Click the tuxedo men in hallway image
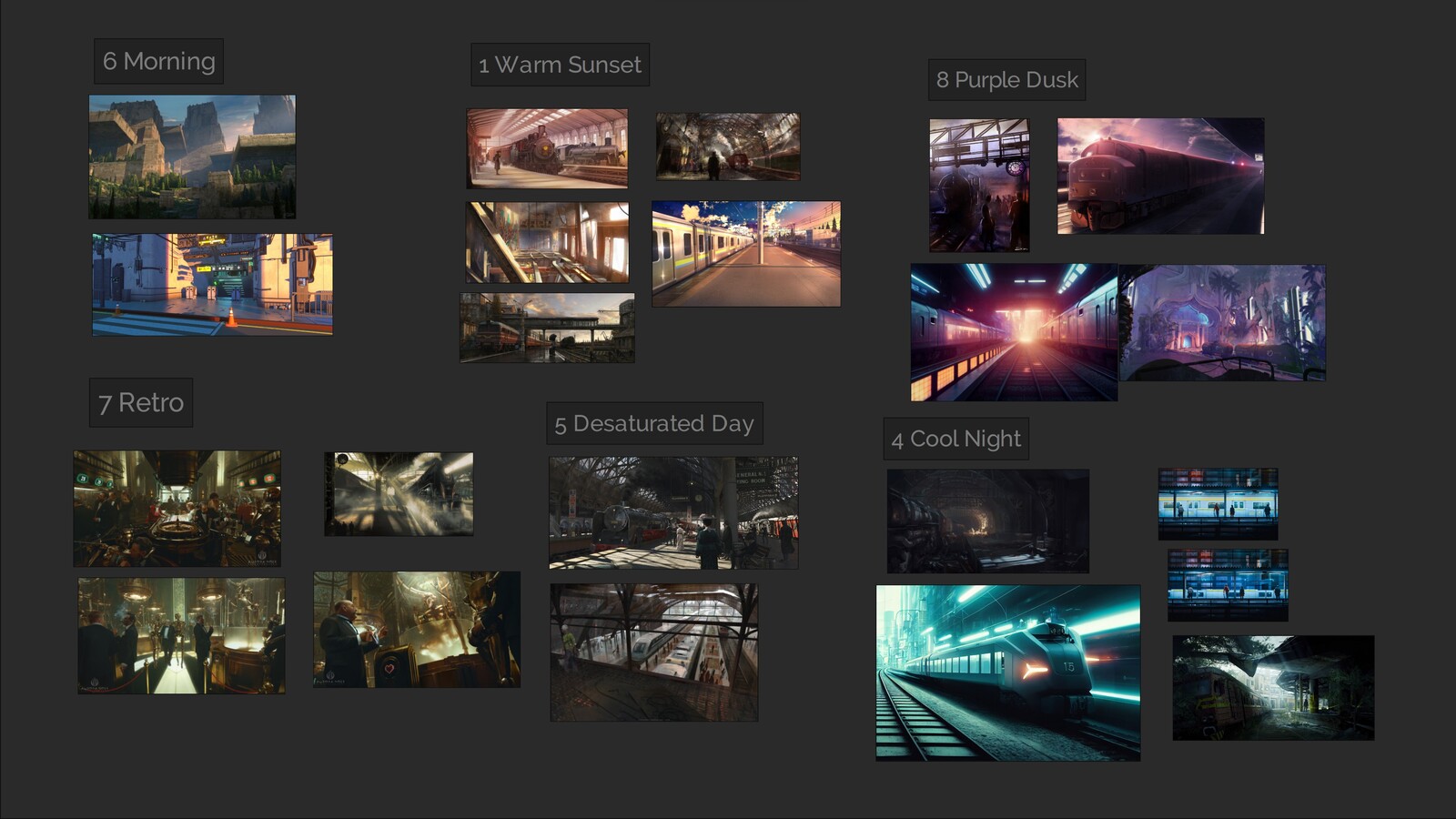The image size is (1456, 819). 181,635
